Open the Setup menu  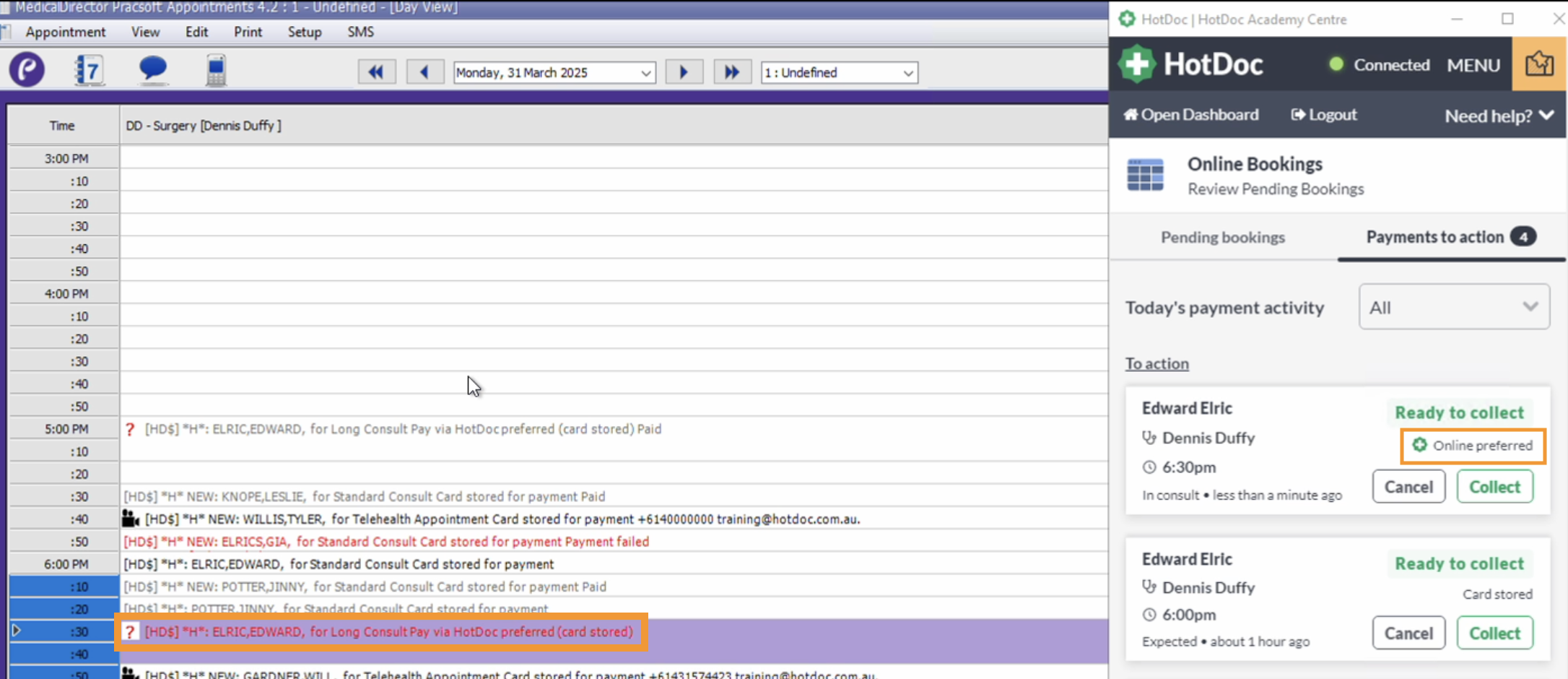click(305, 32)
